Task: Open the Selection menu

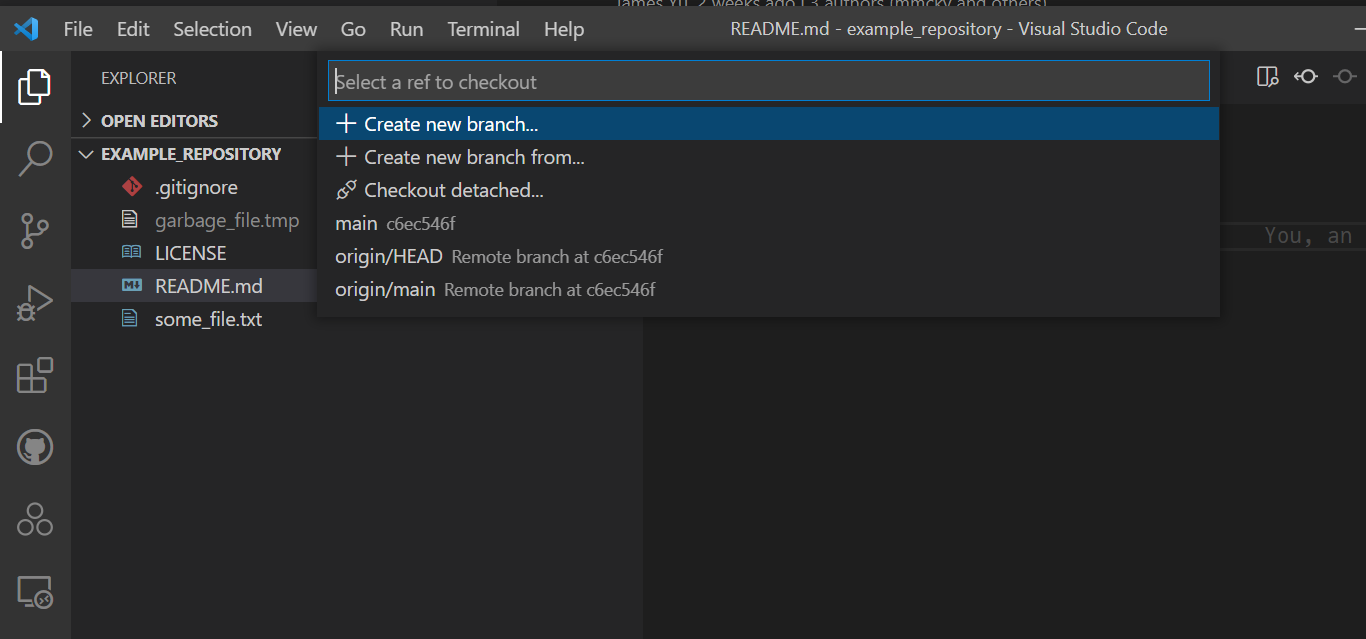Action: point(212,29)
